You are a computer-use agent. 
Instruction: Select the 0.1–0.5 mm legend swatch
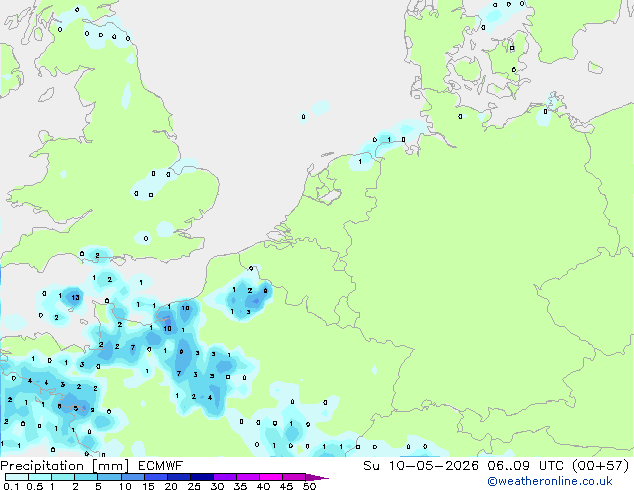[x=17, y=477]
